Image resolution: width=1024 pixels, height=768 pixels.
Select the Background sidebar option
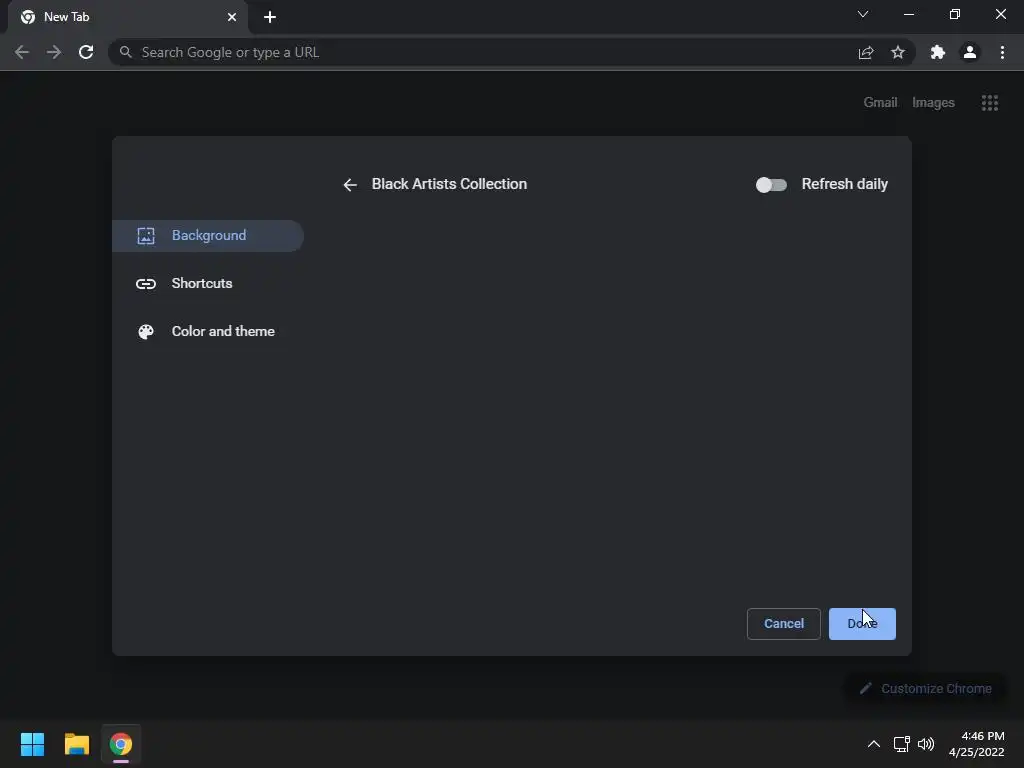[208, 236]
